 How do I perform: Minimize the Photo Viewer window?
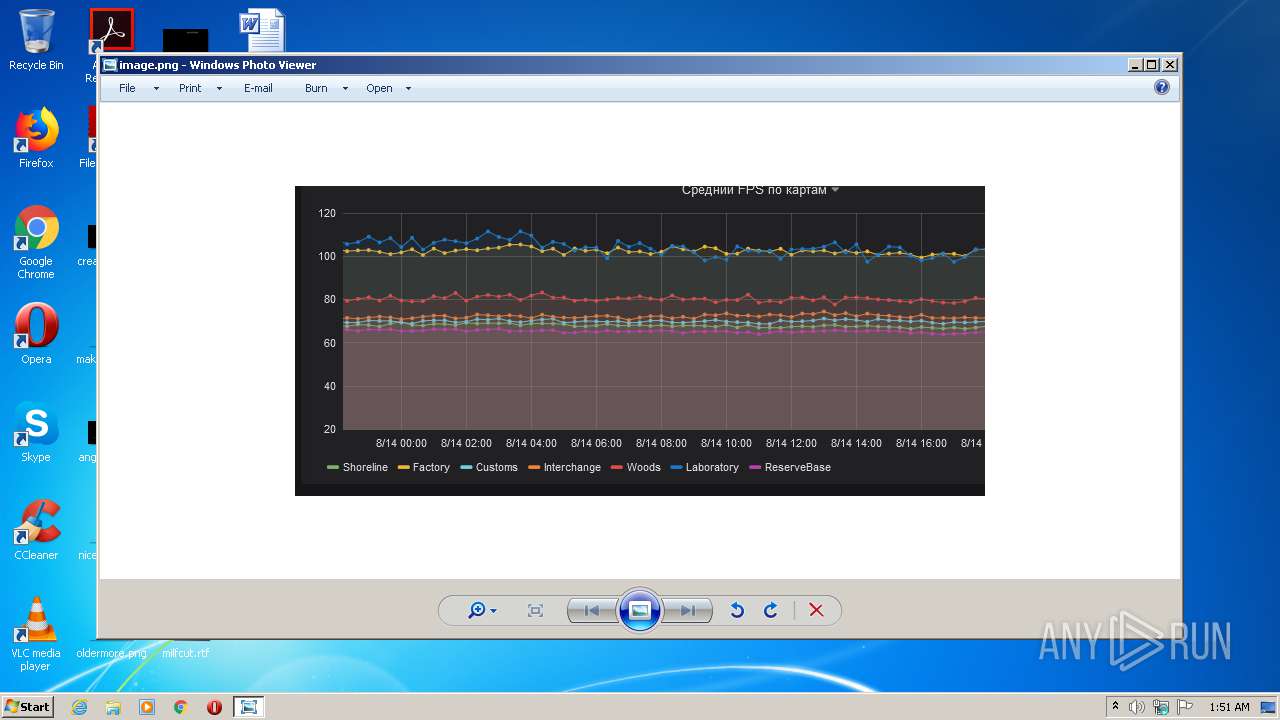pyautogui.click(x=1135, y=64)
